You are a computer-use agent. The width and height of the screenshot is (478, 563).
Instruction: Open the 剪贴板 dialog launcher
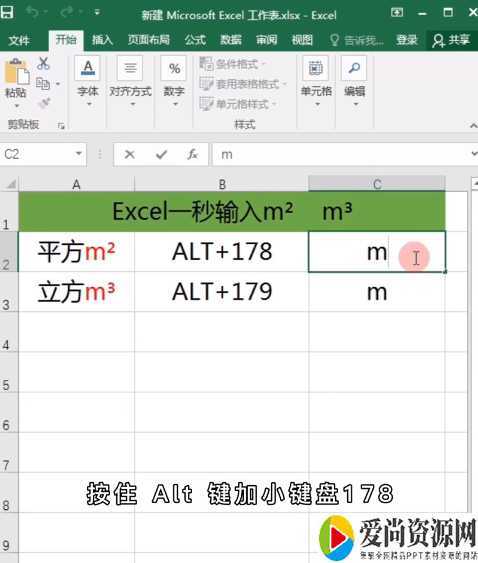61,126
